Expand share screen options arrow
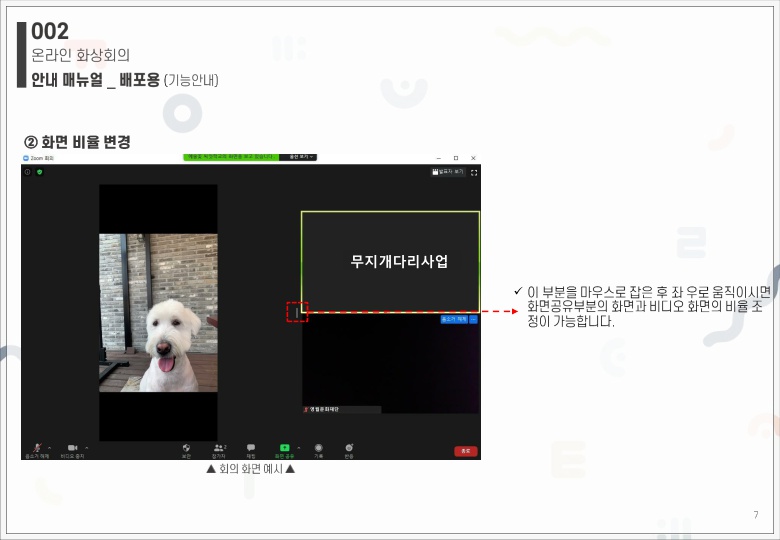Screen dimensions: 780x540 299,446
